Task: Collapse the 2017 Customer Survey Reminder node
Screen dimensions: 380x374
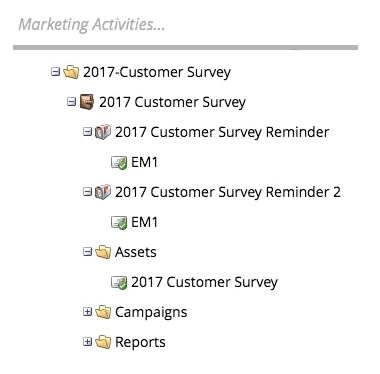Action: click(x=87, y=132)
